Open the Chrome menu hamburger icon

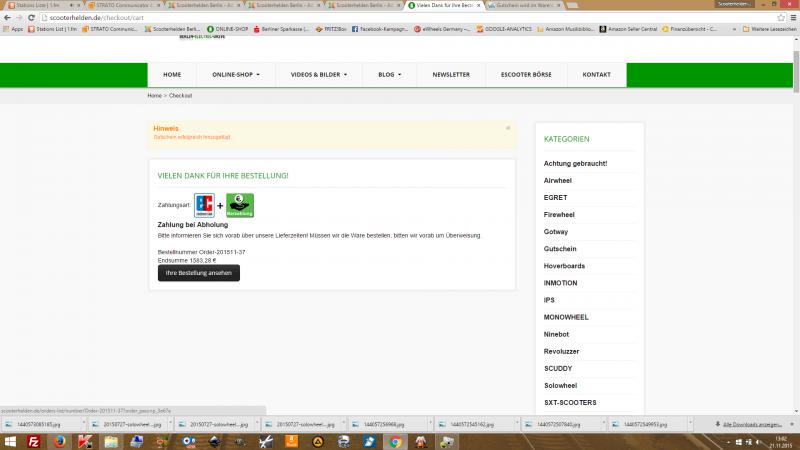793,17
